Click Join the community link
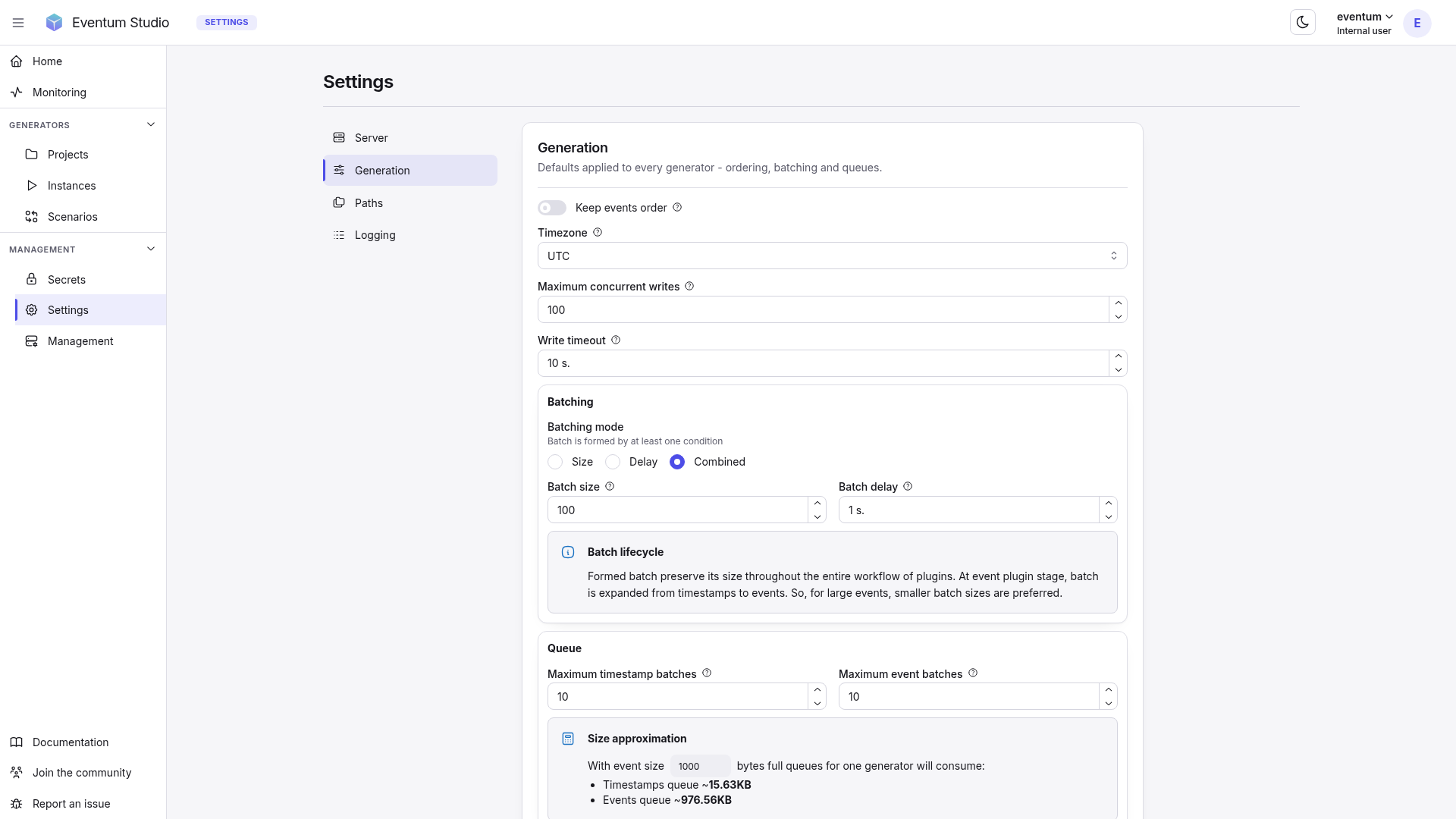Viewport: 1456px width, 819px height. tap(83, 773)
